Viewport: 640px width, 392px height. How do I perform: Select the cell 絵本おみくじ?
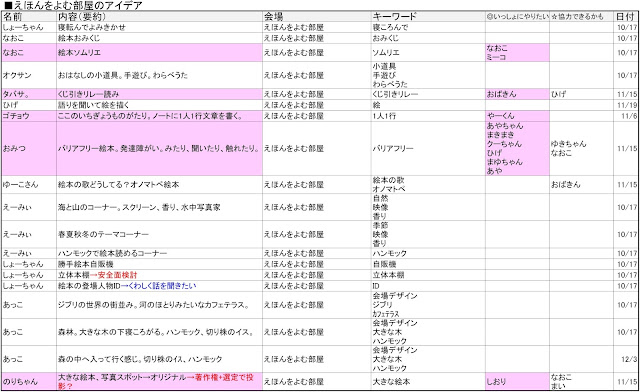(159, 38)
